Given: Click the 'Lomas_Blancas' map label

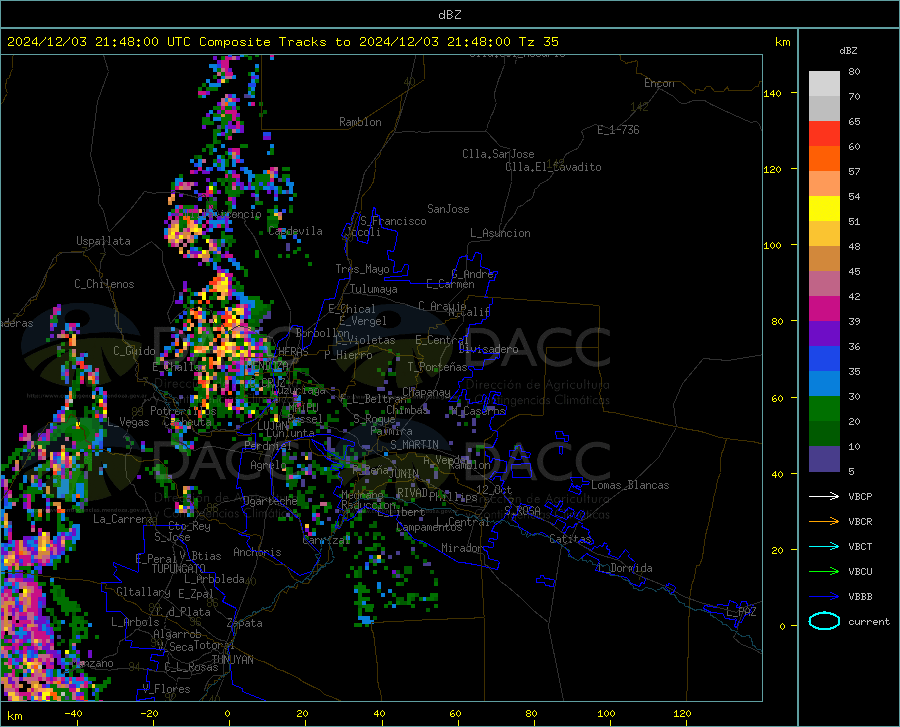Looking at the screenshot, I should 630,485.
